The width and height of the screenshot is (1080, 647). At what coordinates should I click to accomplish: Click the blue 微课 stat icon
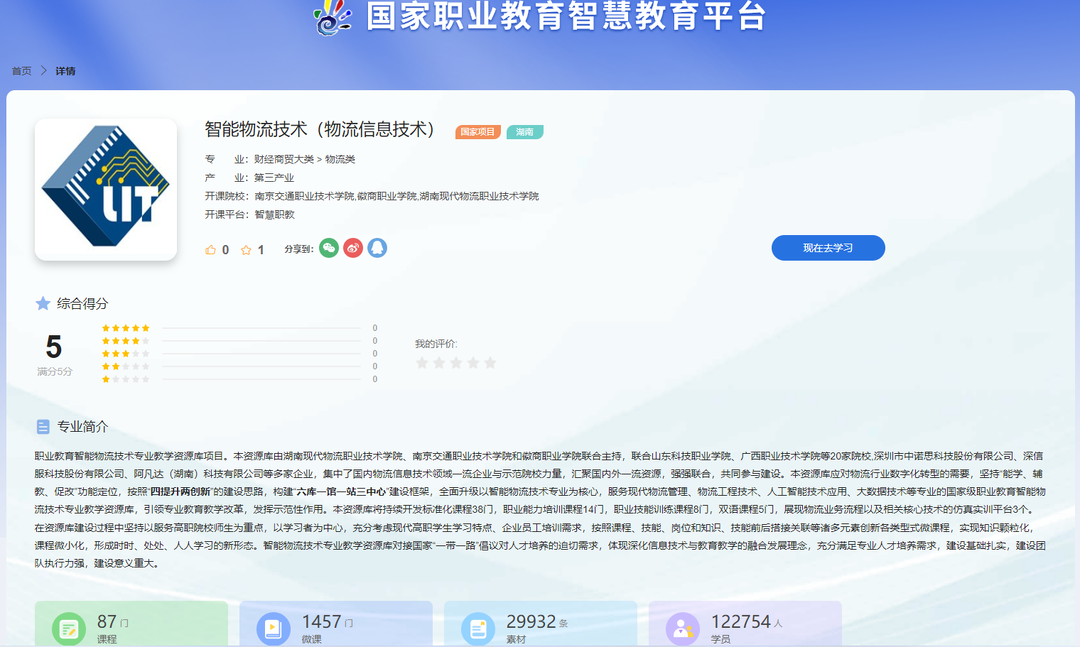tap(272, 628)
